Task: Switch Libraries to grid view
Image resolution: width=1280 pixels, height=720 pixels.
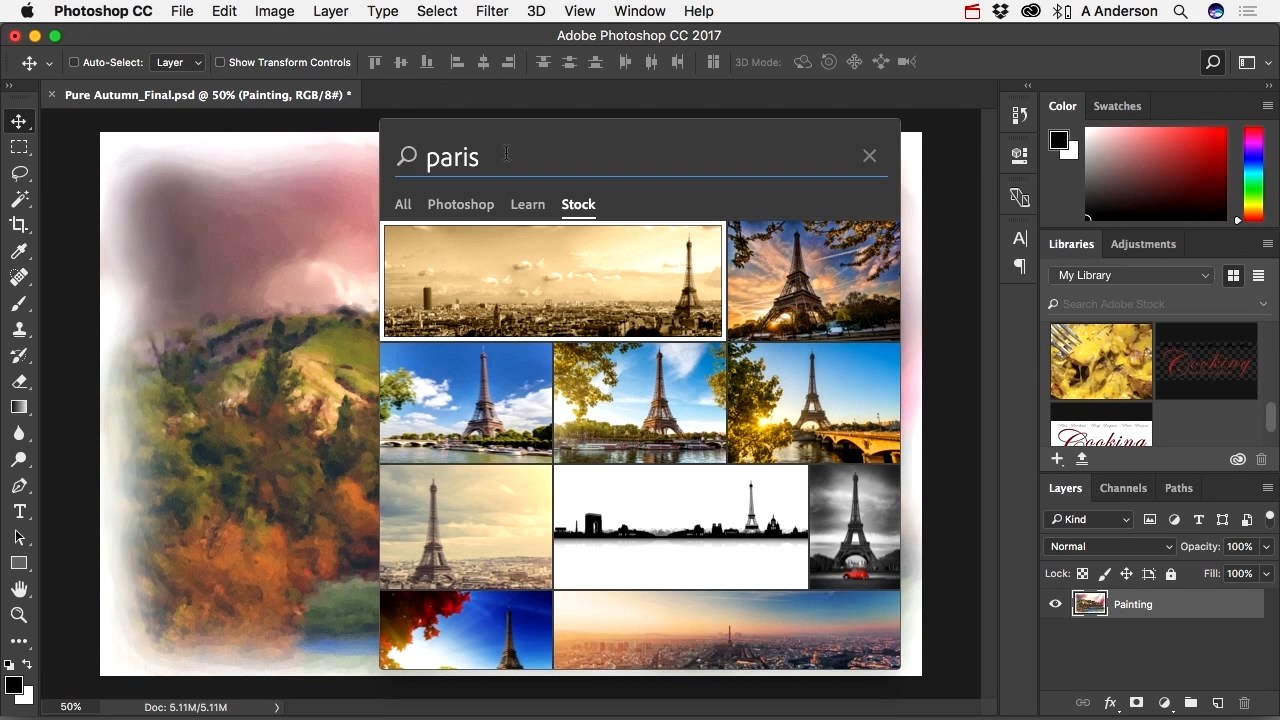Action: tap(1233, 275)
